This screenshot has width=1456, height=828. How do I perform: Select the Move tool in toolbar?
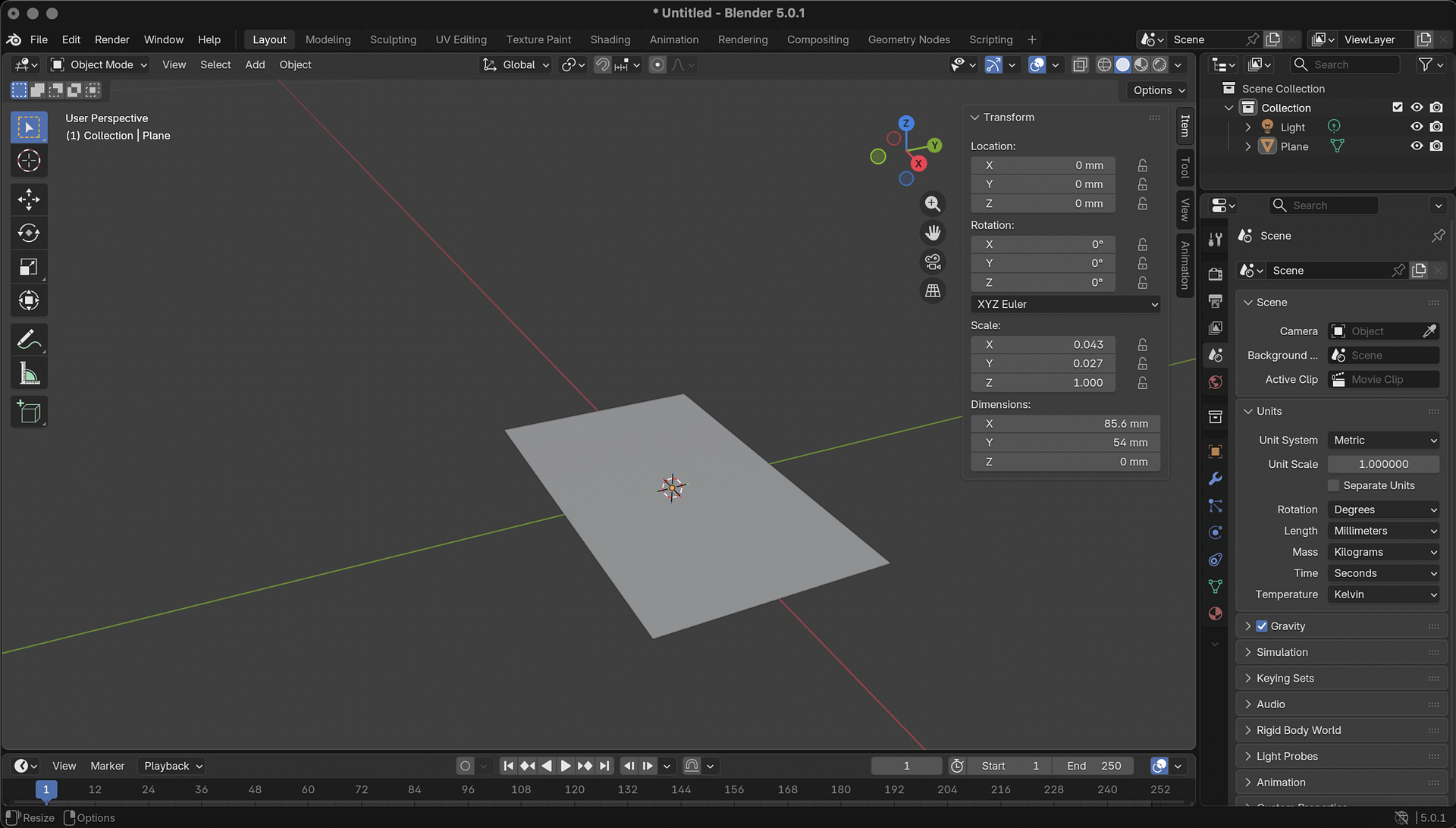pyautogui.click(x=29, y=200)
